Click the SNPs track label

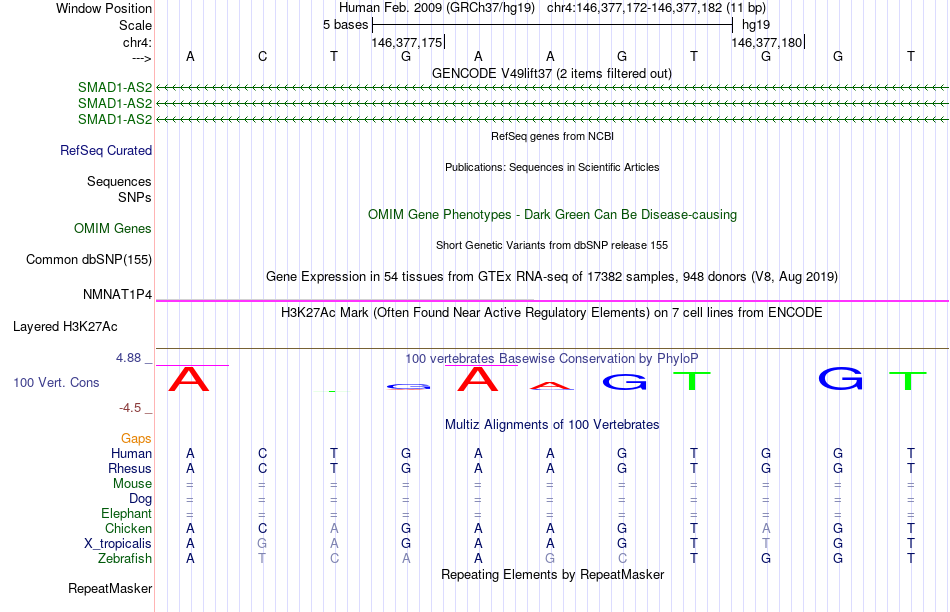[x=135, y=197]
